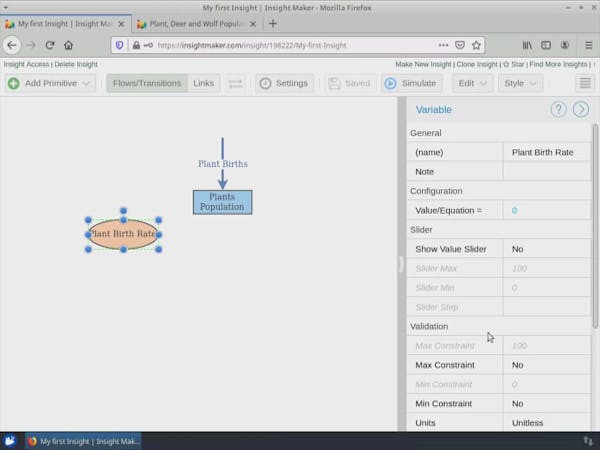Open simulation Settings

pos(284,83)
